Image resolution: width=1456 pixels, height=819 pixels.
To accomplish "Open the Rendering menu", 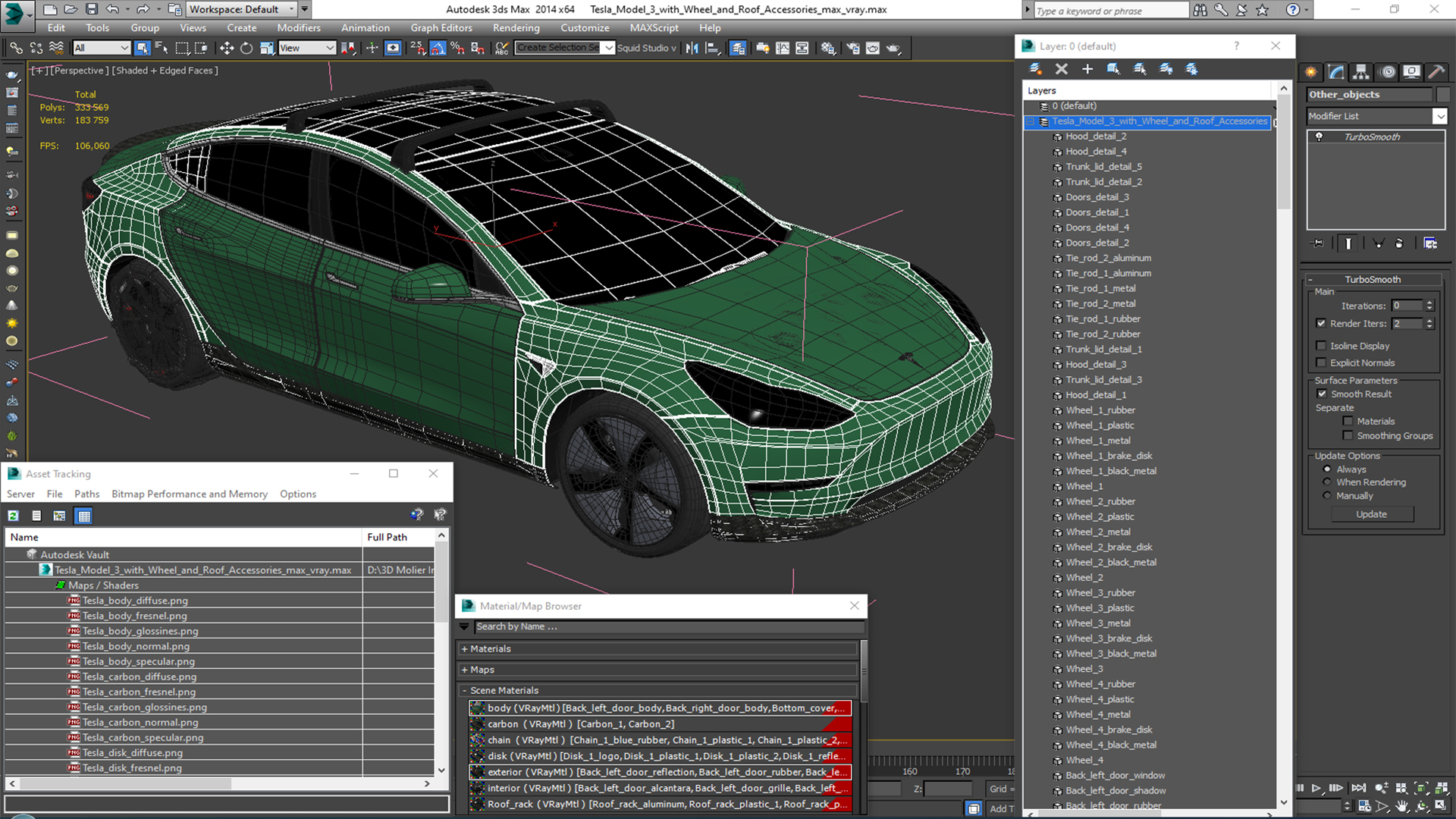I will click(516, 28).
